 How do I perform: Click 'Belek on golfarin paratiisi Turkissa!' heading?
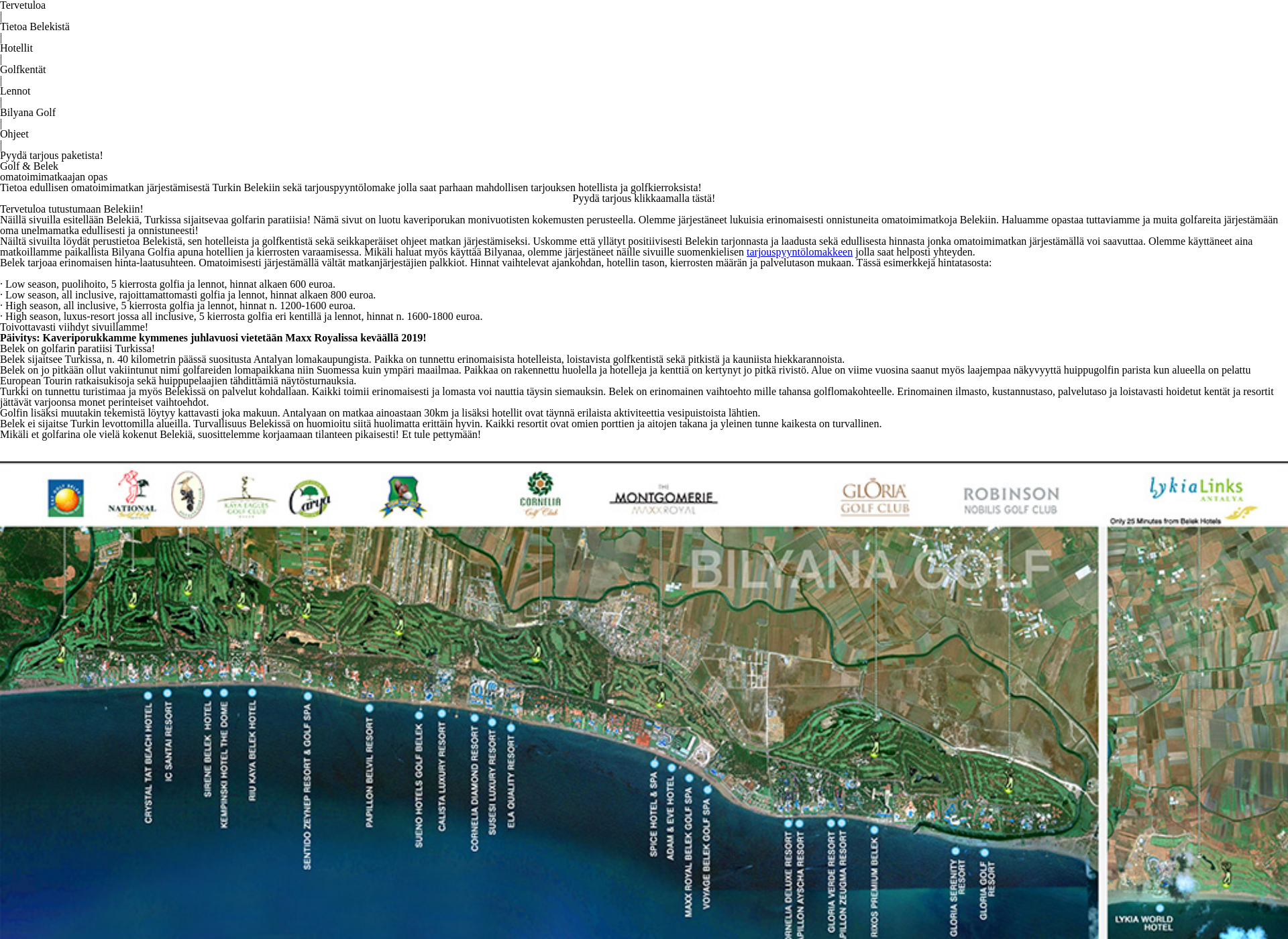(77, 349)
